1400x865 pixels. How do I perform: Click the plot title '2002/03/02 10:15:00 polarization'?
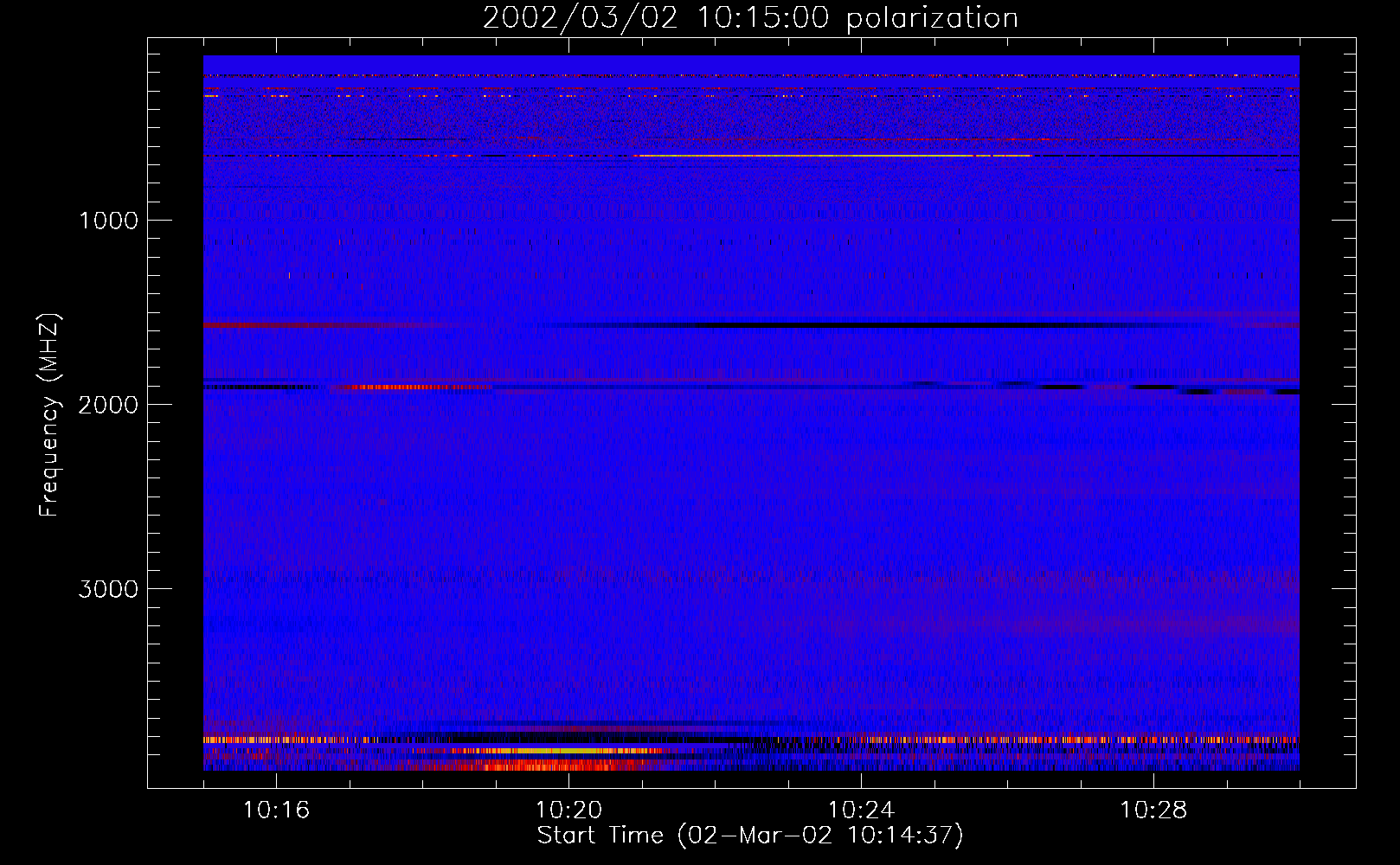(x=750, y=18)
